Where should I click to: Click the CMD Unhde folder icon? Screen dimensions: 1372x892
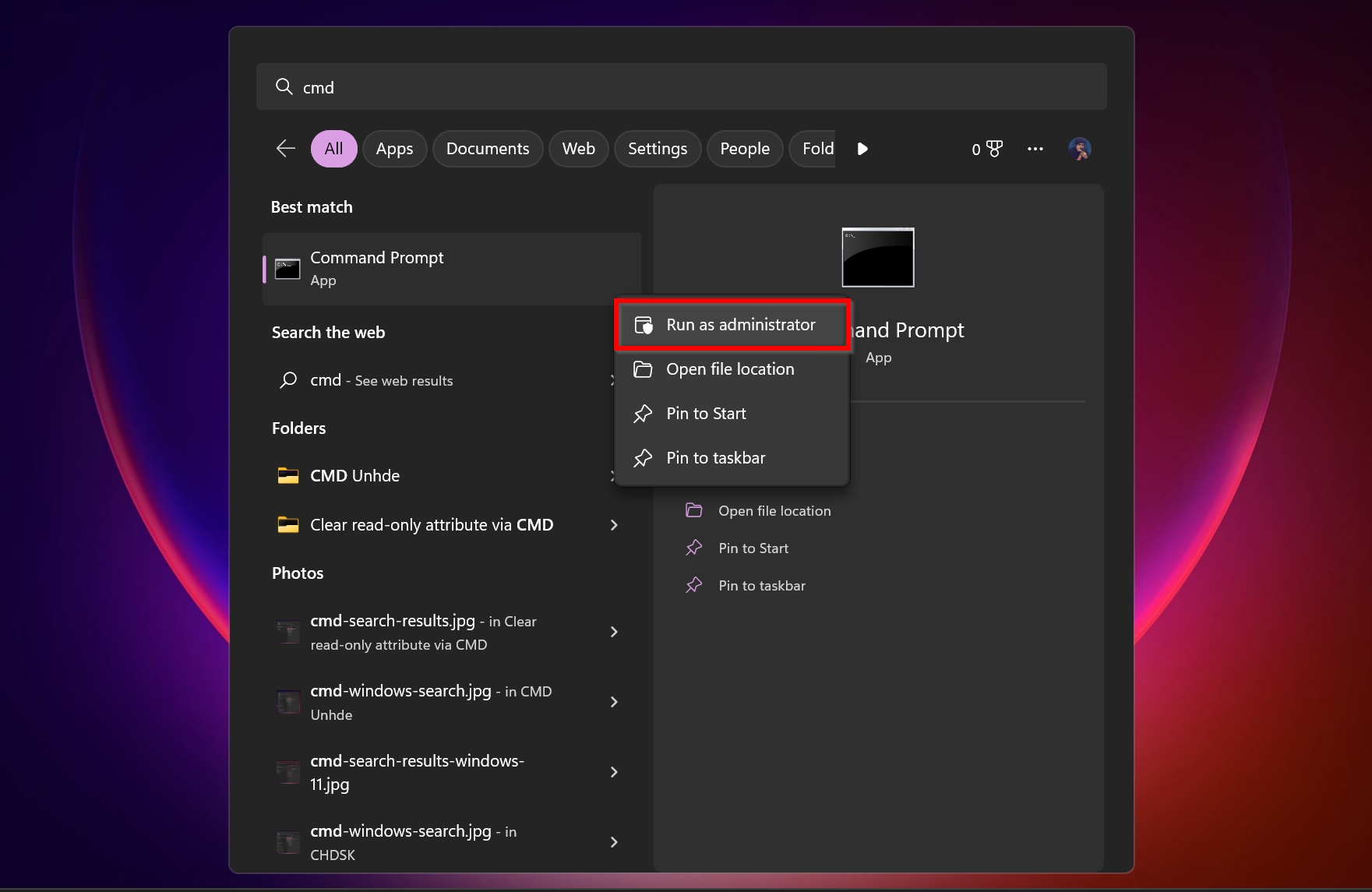coord(288,475)
